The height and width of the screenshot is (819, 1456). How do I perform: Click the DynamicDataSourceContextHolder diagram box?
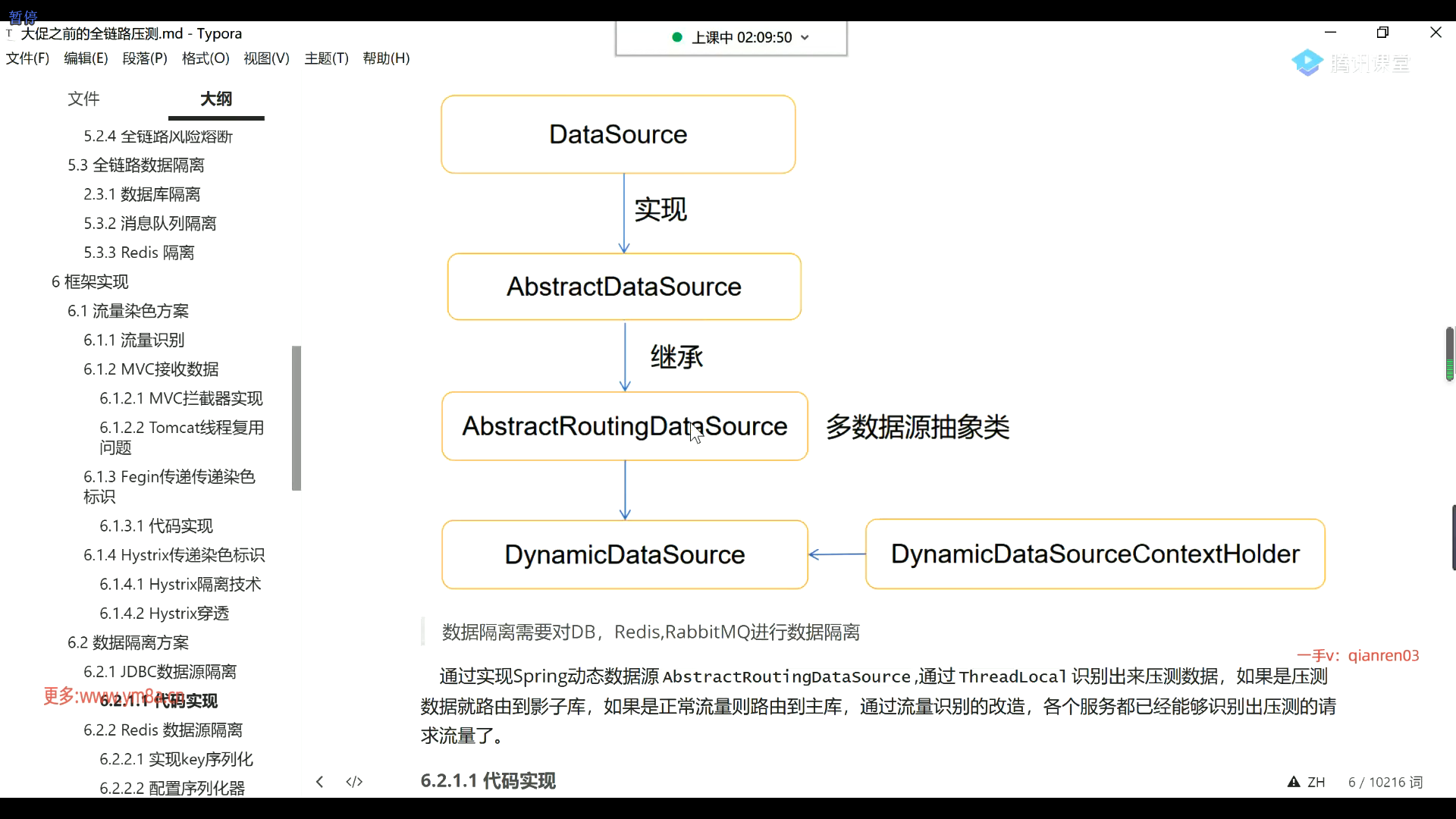coord(1094,554)
